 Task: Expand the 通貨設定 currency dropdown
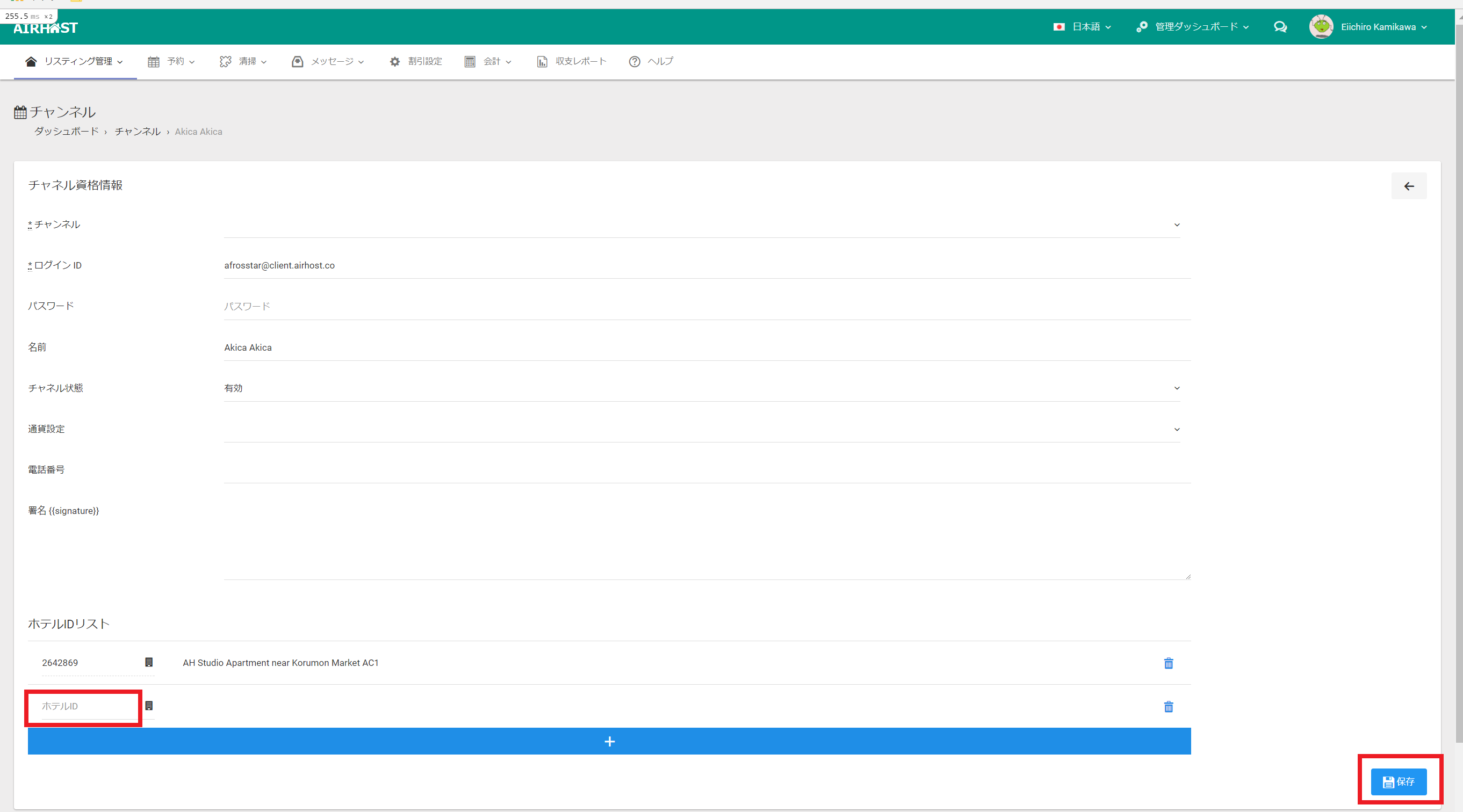[x=701, y=429]
